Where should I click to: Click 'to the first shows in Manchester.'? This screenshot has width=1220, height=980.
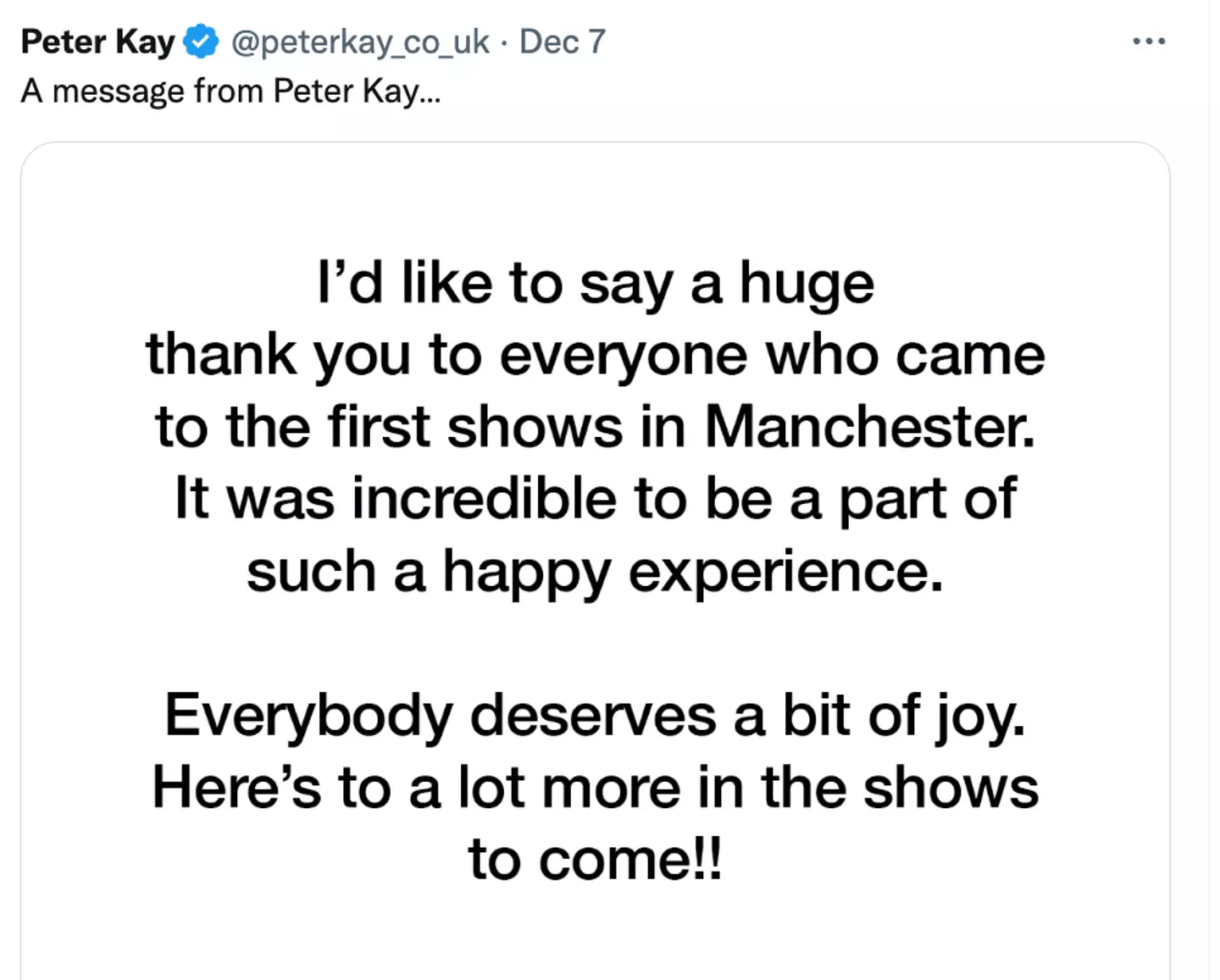tap(596, 426)
